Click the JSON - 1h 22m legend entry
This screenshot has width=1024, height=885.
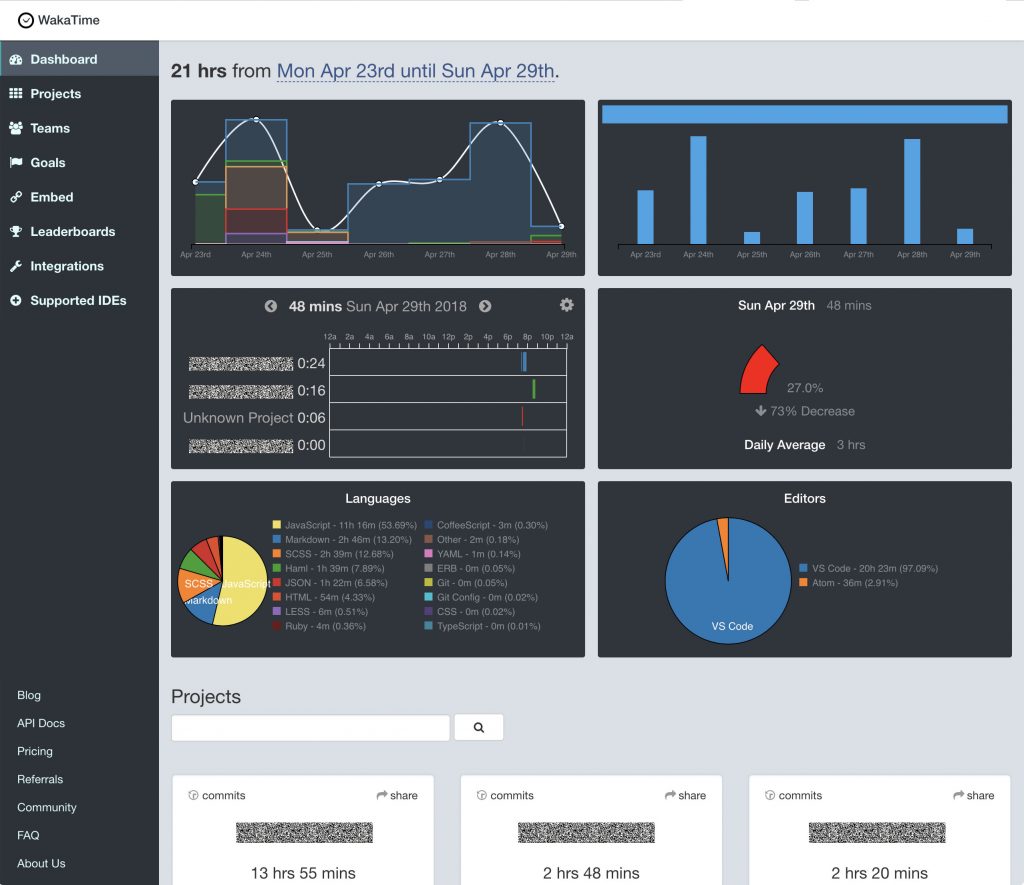[330, 582]
